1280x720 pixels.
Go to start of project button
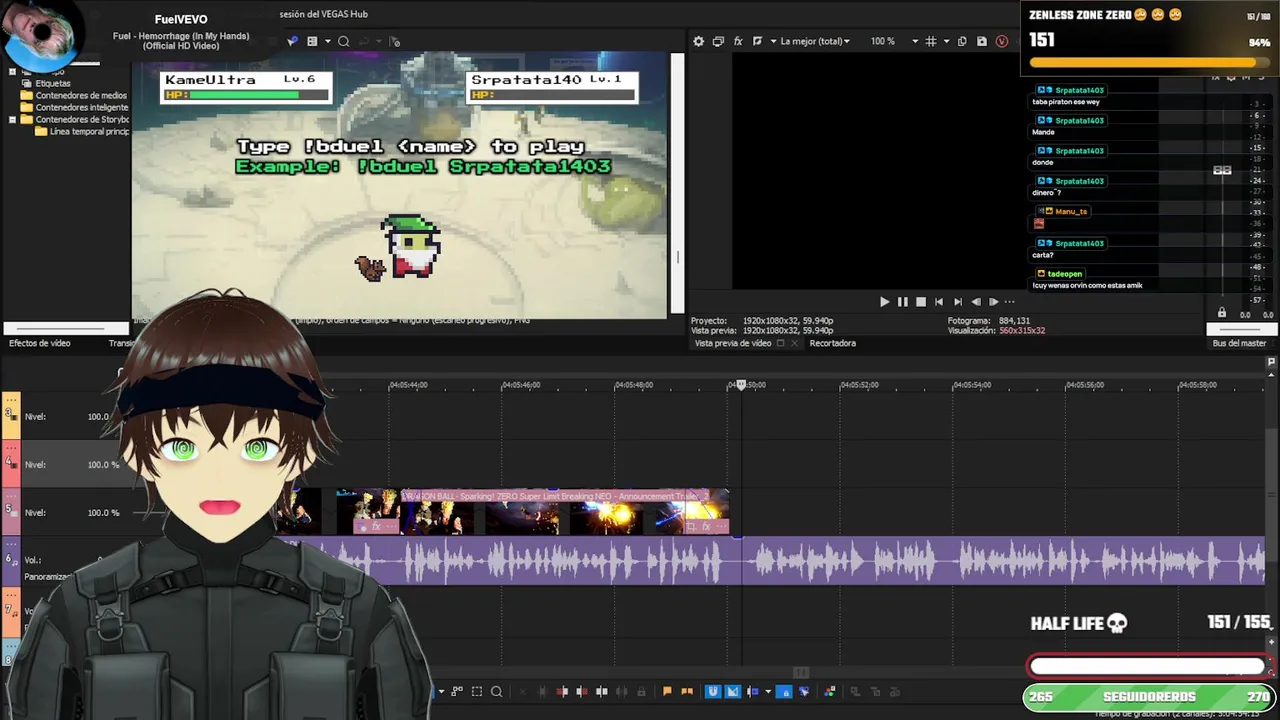click(x=938, y=301)
